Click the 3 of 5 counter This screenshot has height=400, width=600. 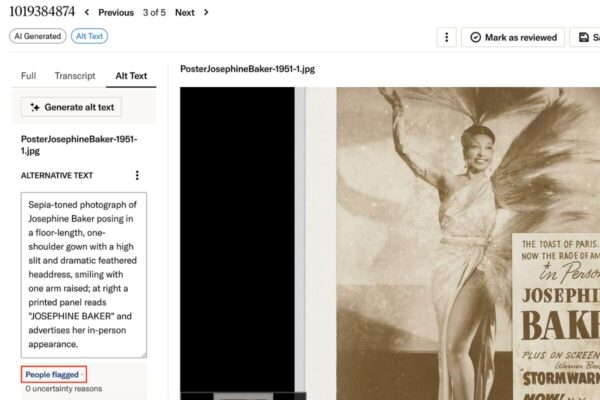coord(154,13)
